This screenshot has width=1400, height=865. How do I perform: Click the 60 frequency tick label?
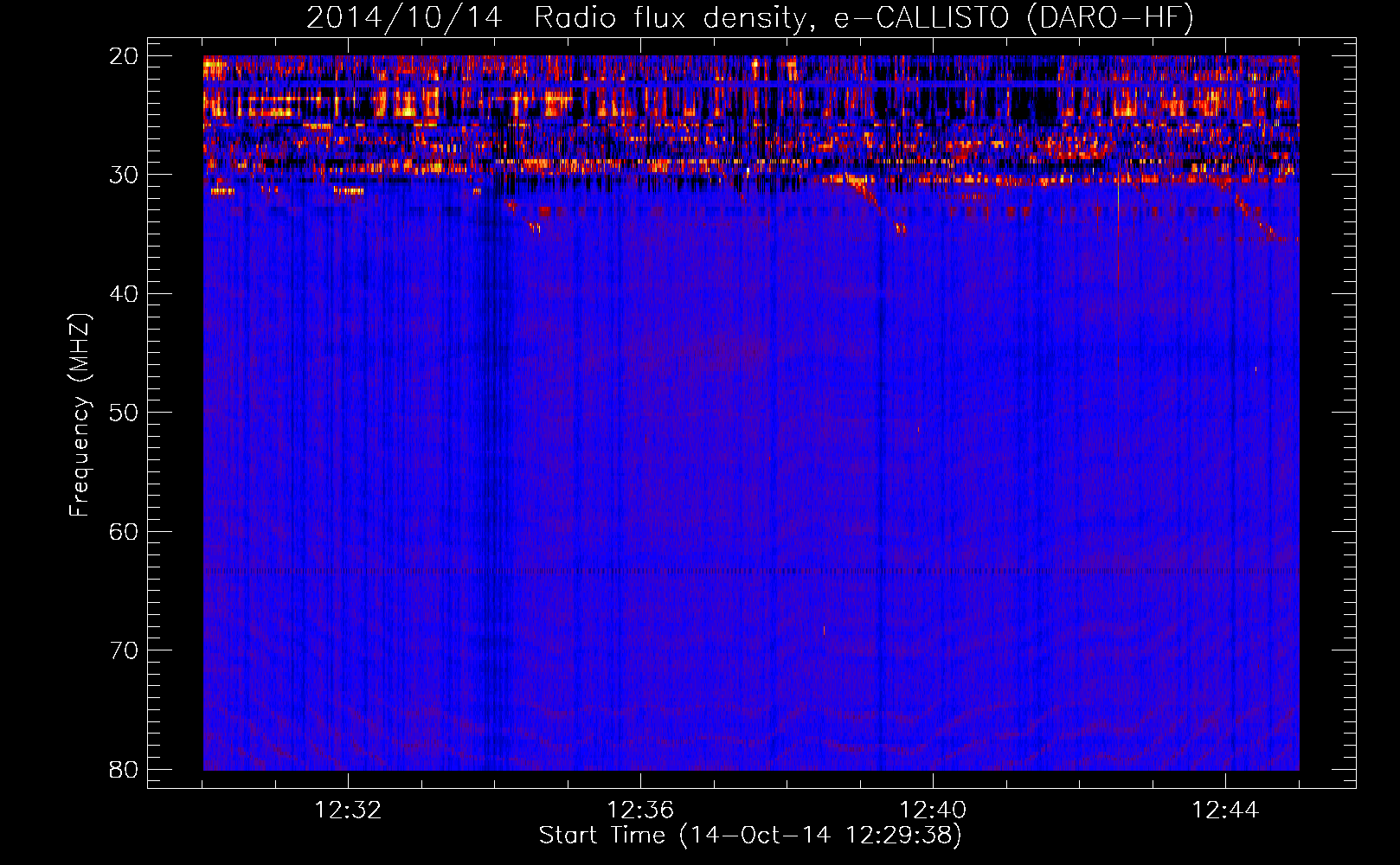124,531
